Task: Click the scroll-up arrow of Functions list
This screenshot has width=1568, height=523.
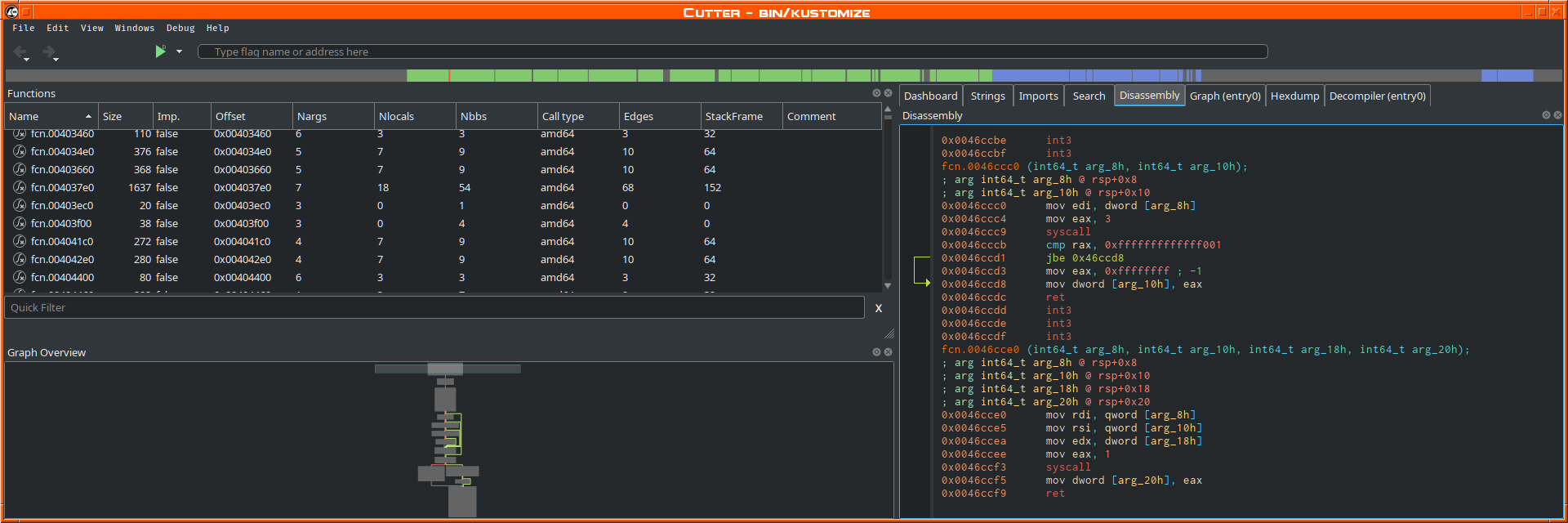Action: tap(888, 109)
